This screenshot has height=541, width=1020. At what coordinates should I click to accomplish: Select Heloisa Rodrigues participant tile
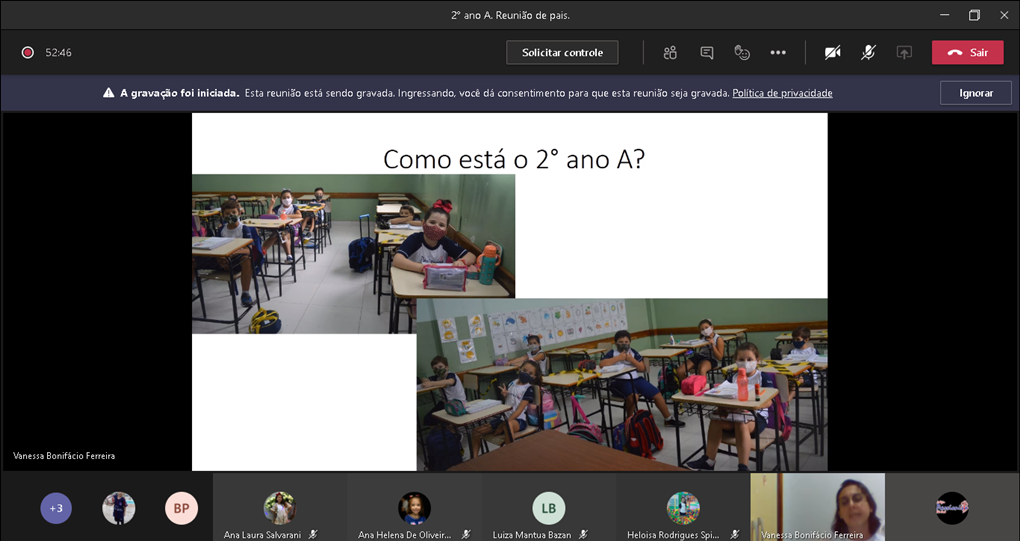click(683, 508)
